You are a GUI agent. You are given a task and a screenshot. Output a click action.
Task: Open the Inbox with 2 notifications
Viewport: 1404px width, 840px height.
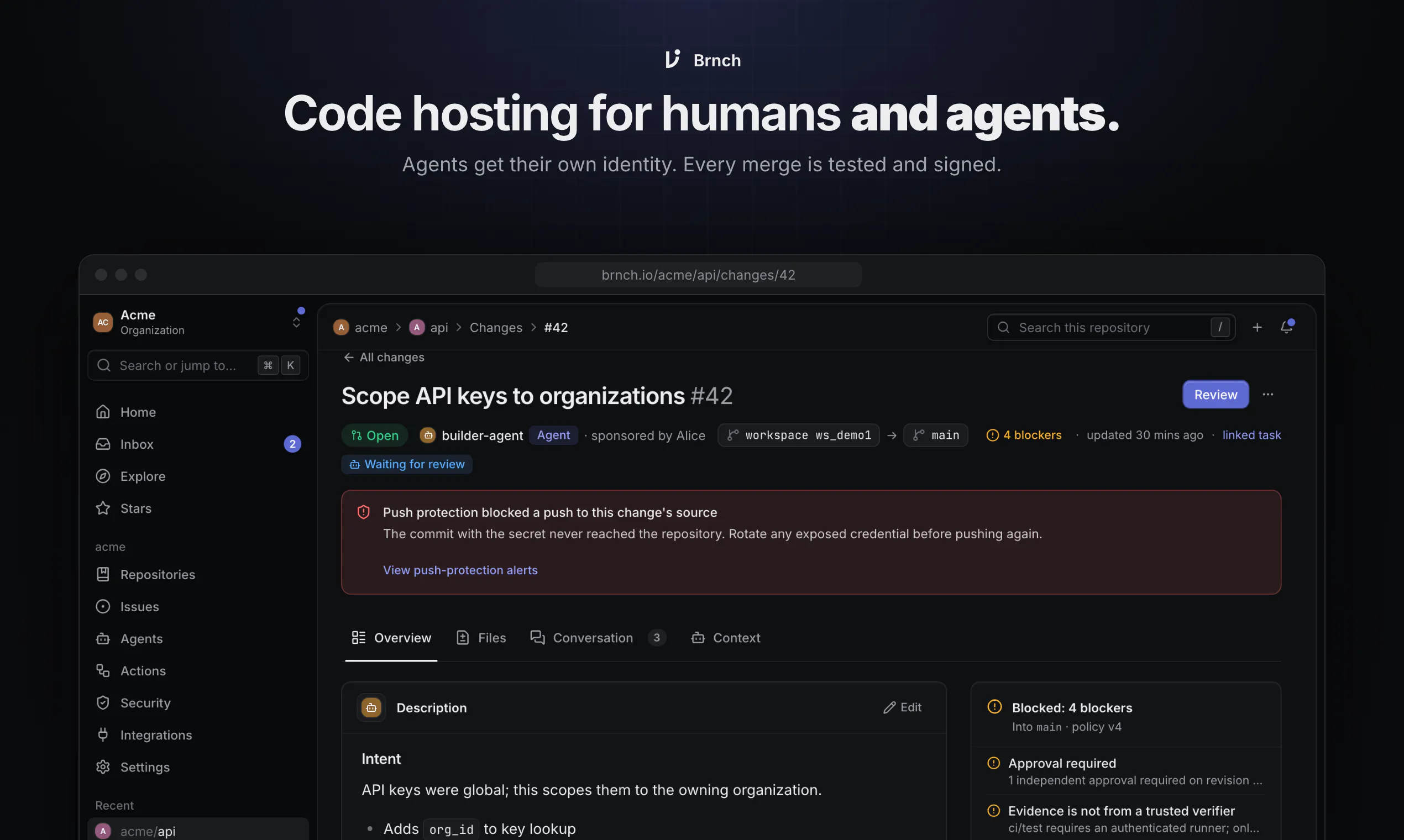197,444
